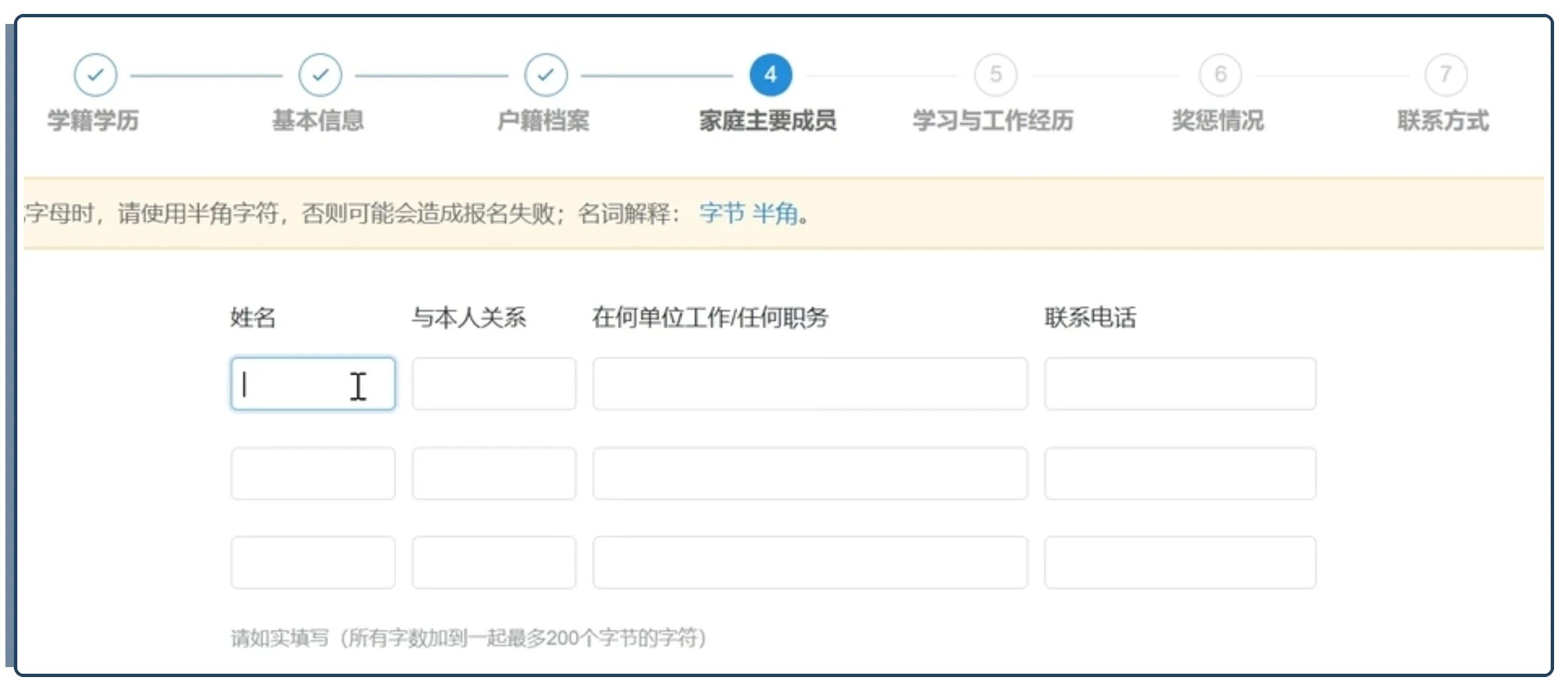The width and height of the screenshot is (1568, 691).
Task: Click the 户籍档案 step checkmark circle
Action: (x=545, y=75)
